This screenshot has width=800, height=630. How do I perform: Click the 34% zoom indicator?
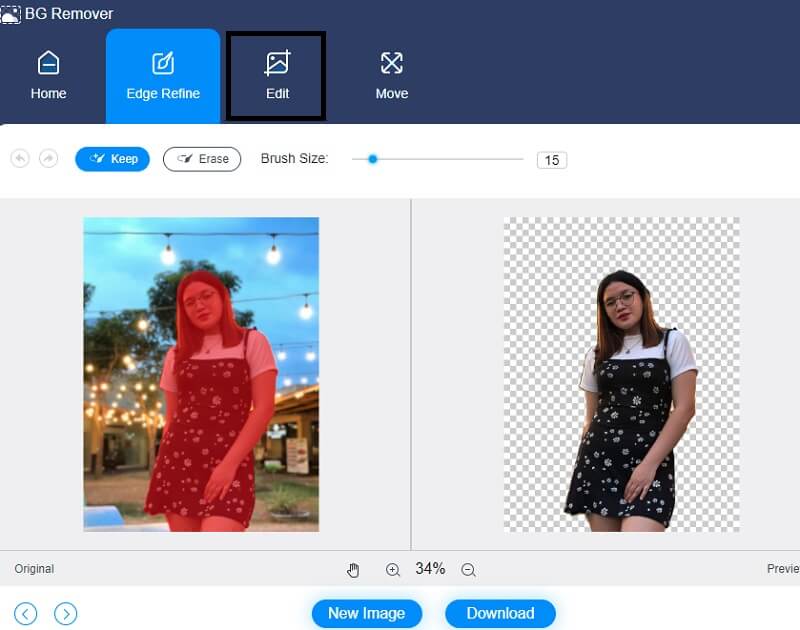point(430,569)
